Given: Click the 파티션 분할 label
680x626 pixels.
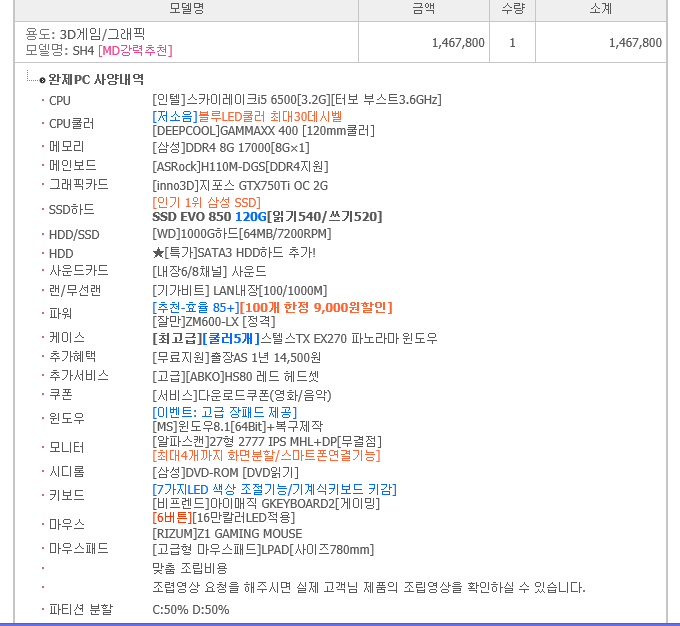Looking at the screenshot, I should [81, 610].
